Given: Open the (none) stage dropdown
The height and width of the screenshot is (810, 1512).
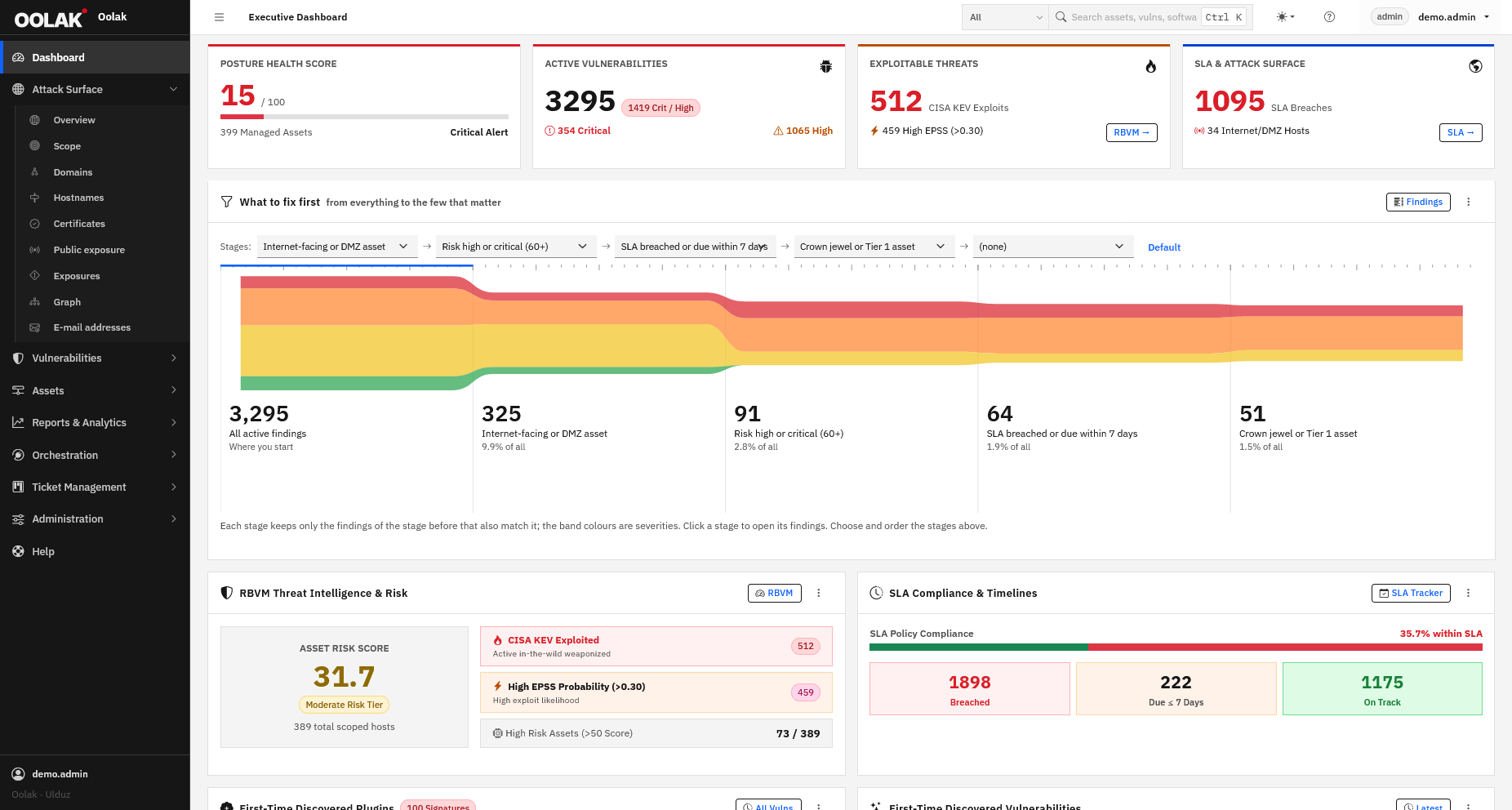Looking at the screenshot, I should [x=1053, y=247].
